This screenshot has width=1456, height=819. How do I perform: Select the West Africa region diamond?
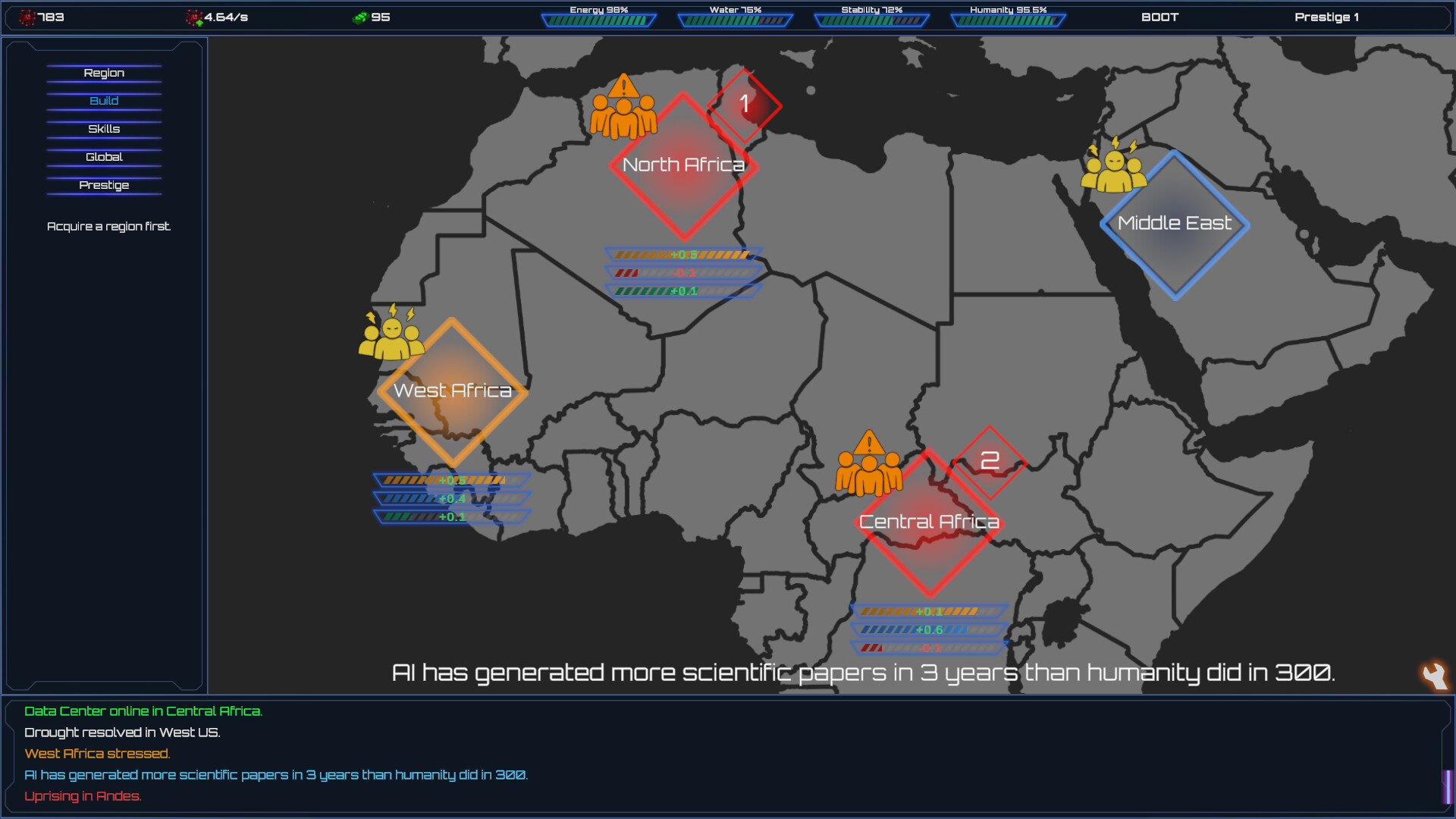pos(453,392)
